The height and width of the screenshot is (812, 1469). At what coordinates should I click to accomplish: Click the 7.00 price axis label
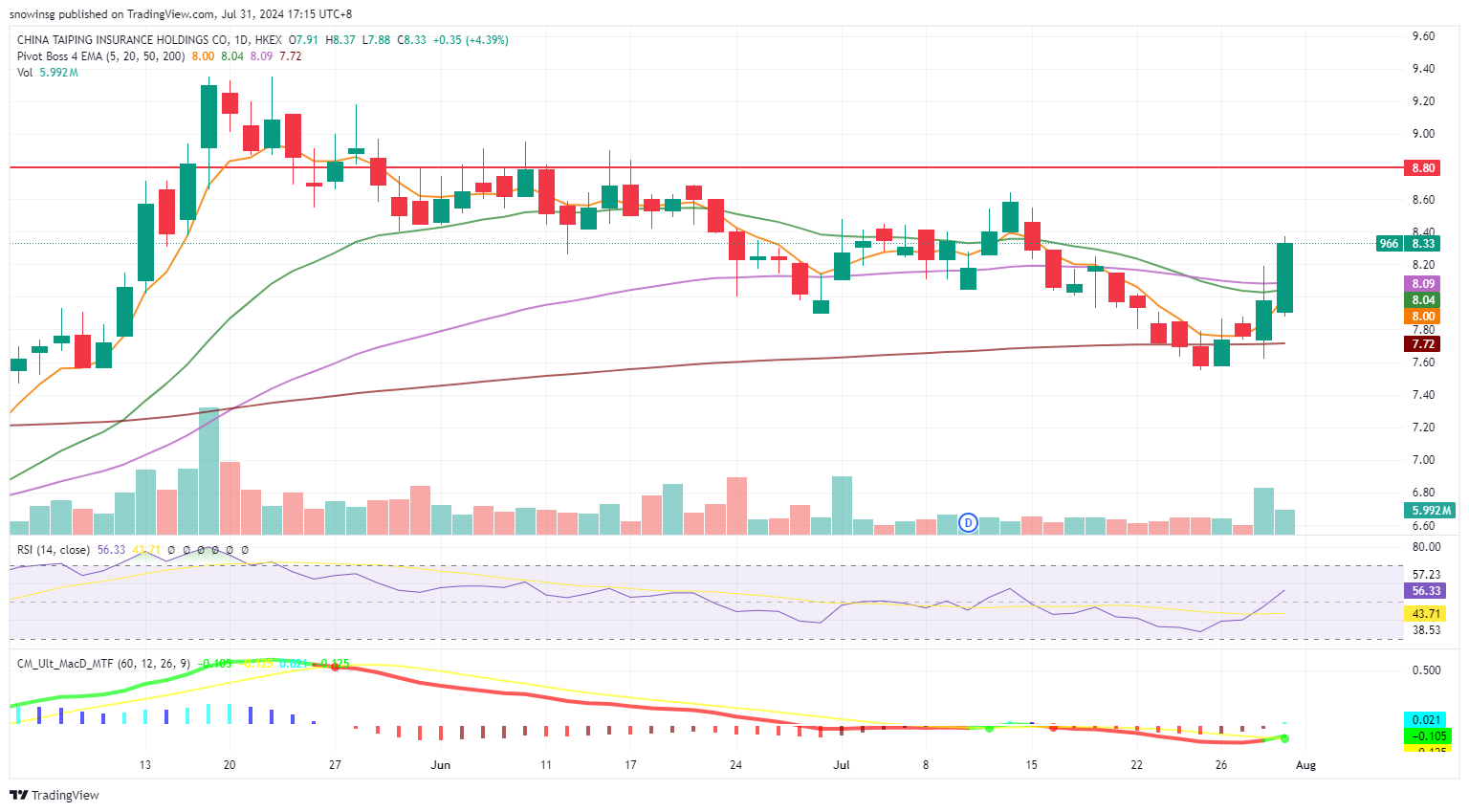(1423, 460)
